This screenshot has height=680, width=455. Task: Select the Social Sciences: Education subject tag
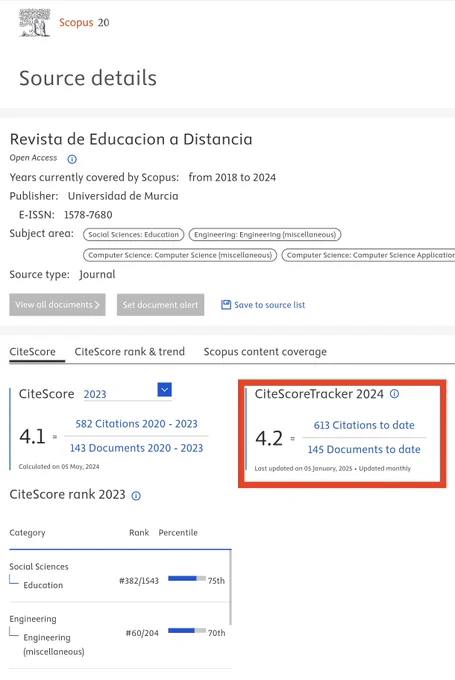[x=134, y=235]
